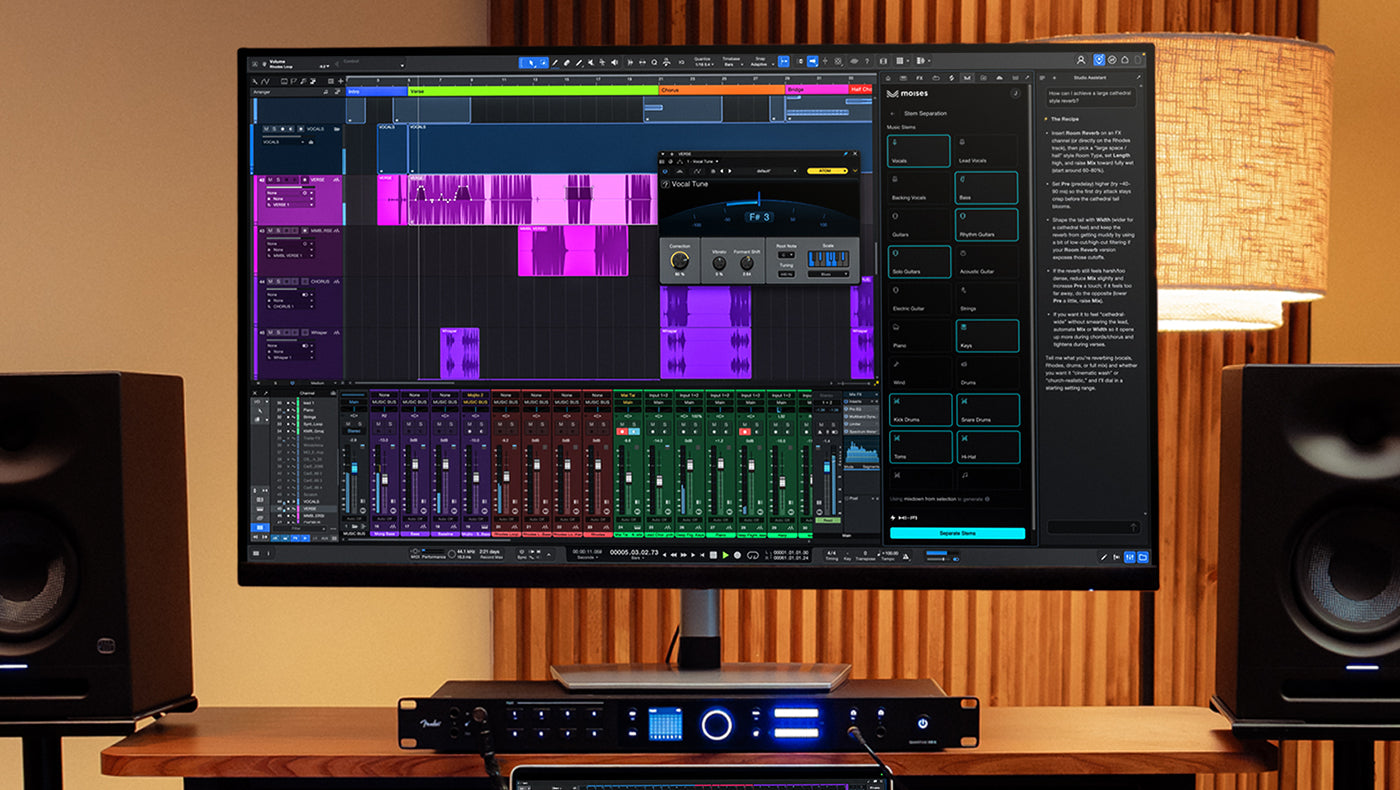This screenshot has width=1400, height=790.
Task: Deselect the Keys stem tile
Action: click(986, 336)
